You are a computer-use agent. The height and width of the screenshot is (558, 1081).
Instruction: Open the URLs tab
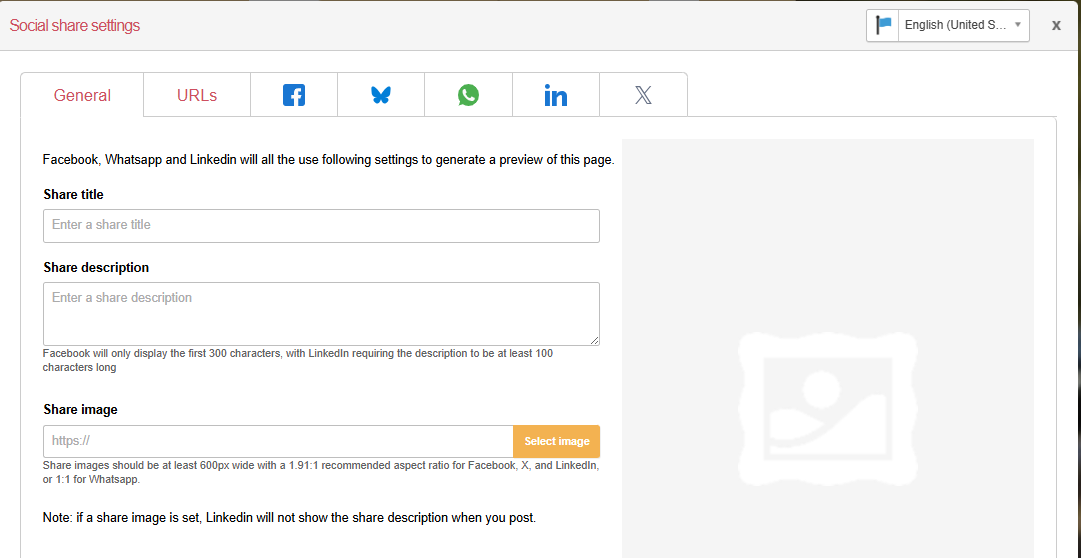(x=197, y=96)
